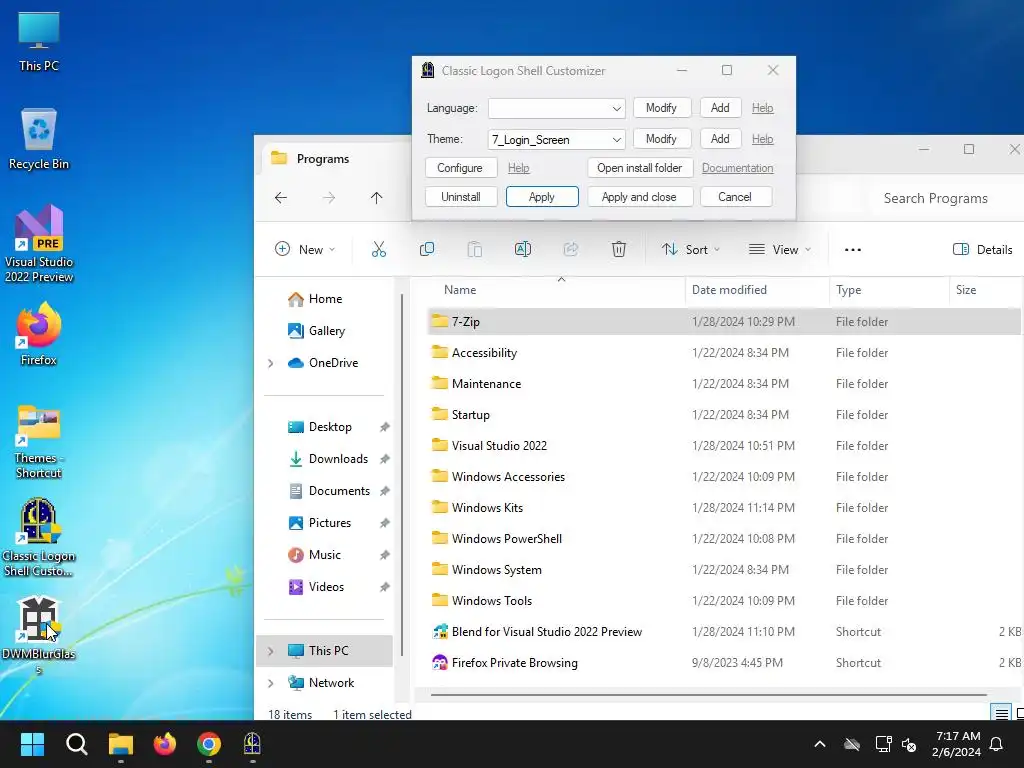The image size is (1024, 768).
Task: Open Chrome from the taskbar
Action: coord(209,744)
